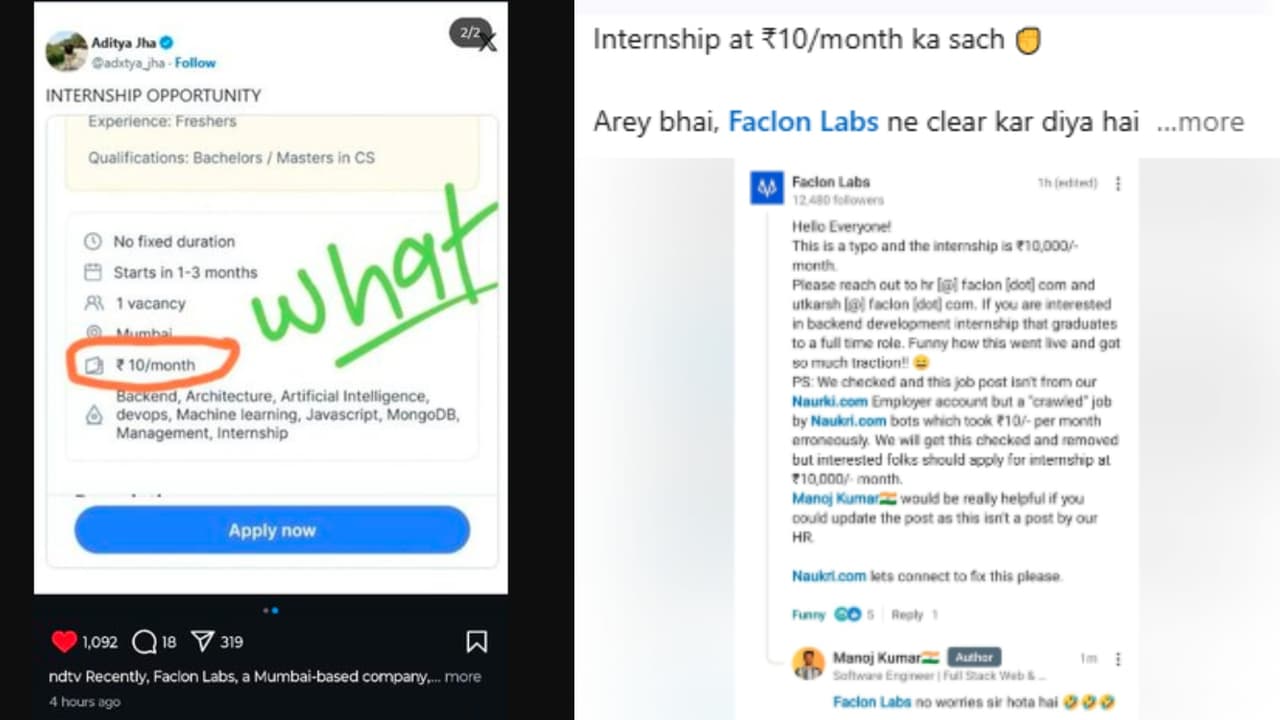Reply to Manoj Kumar's comment
The image size is (1280, 720).
(908, 615)
